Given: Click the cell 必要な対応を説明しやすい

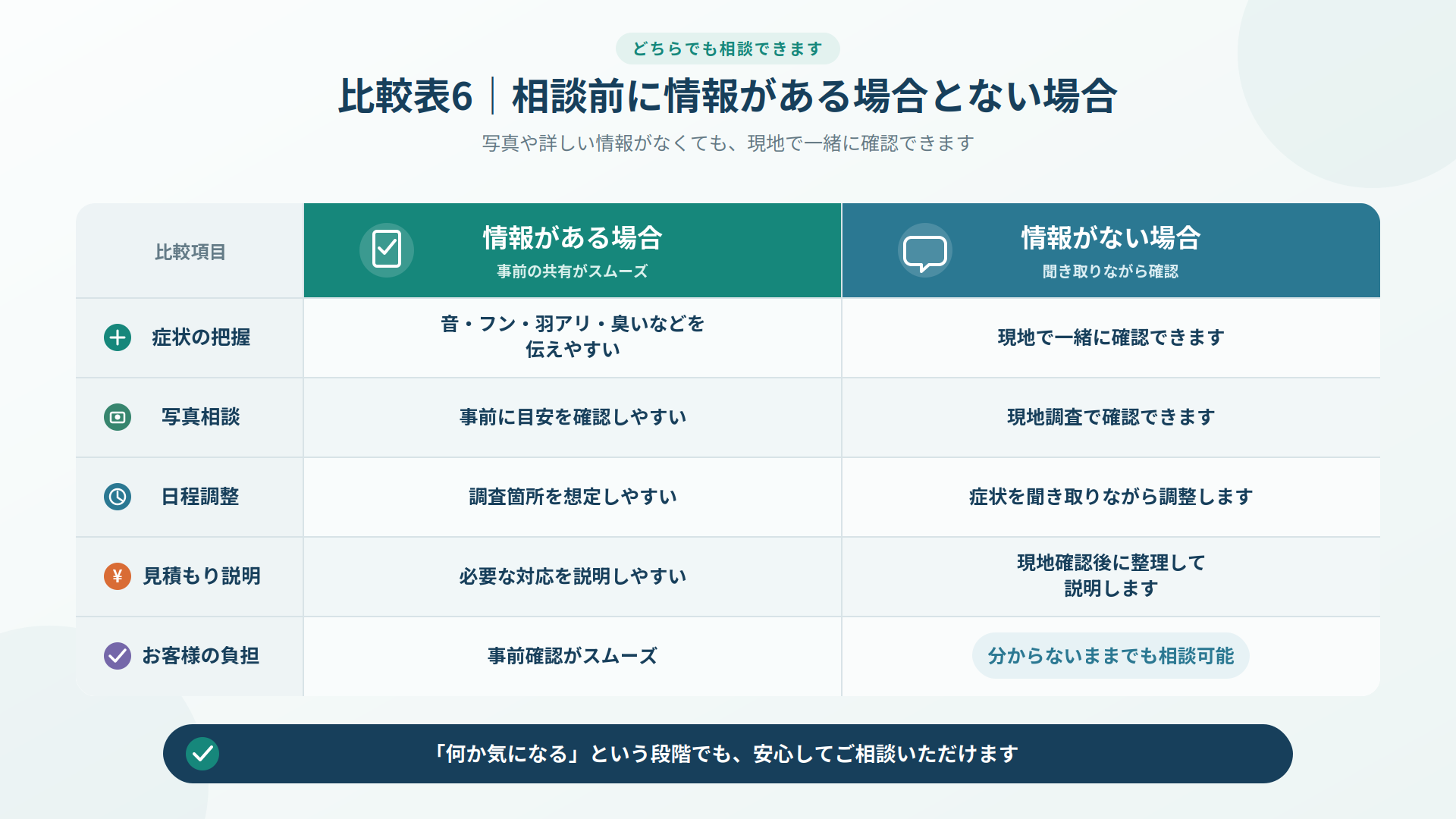Looking at the screenshot, I should click(x=573, y=576).
